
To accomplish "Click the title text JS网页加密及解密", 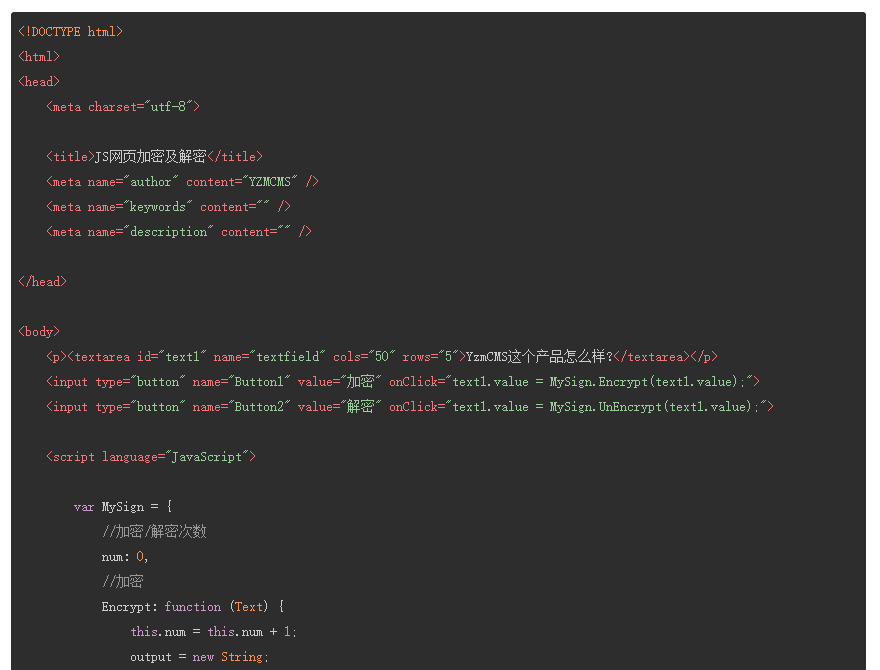I will [150, 157].
